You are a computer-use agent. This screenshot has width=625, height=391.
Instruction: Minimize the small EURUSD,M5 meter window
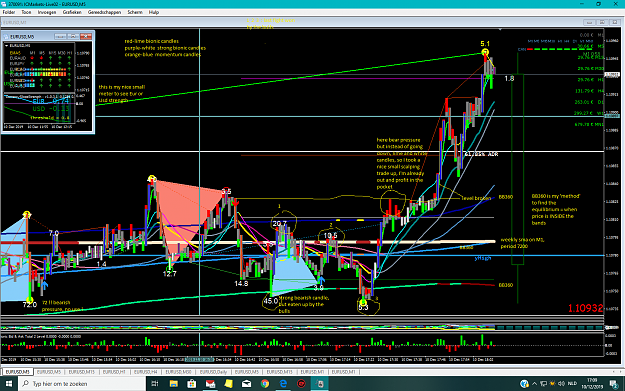(60, 36)
